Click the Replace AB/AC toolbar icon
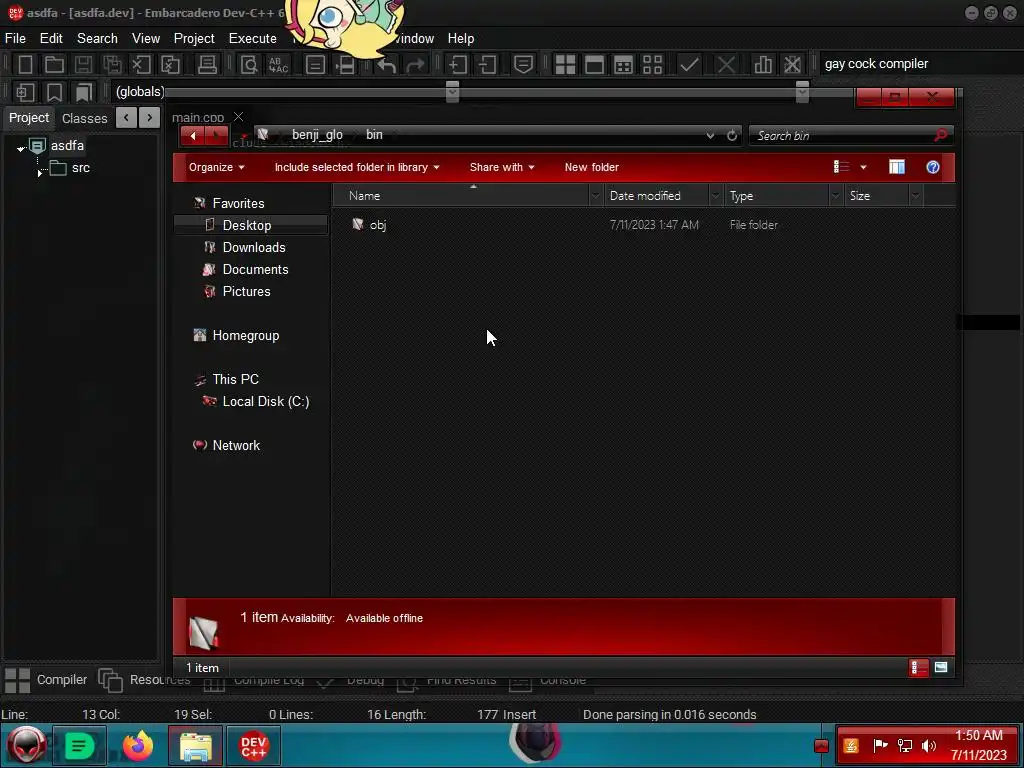This screenshot has height=768, width=1024. (x=278, y=64)
